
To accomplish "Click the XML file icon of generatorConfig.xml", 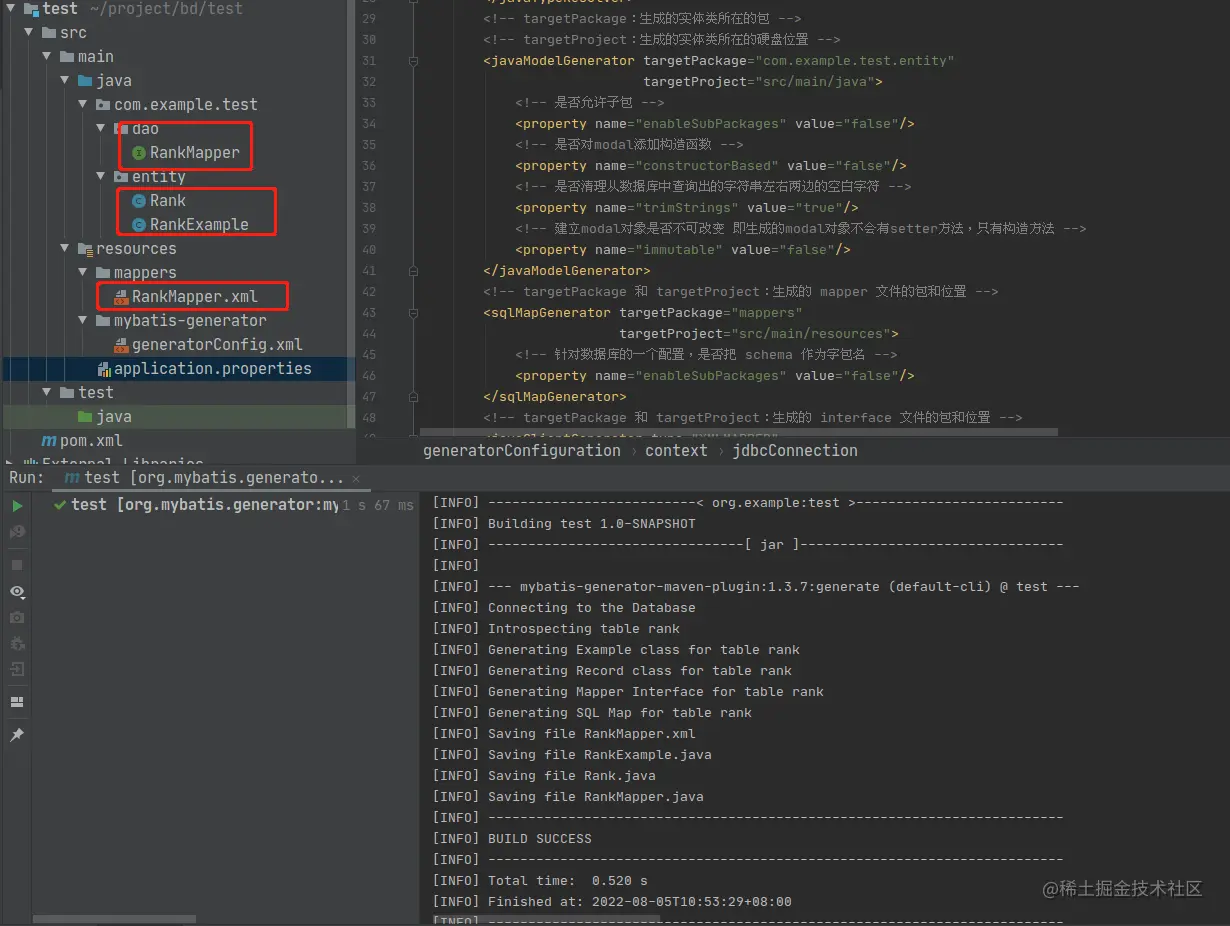I will coord(121,345).
